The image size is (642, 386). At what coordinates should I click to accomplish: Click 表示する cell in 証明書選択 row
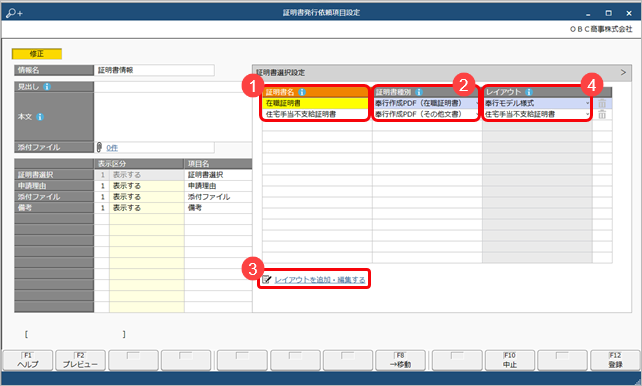[147, 175]
